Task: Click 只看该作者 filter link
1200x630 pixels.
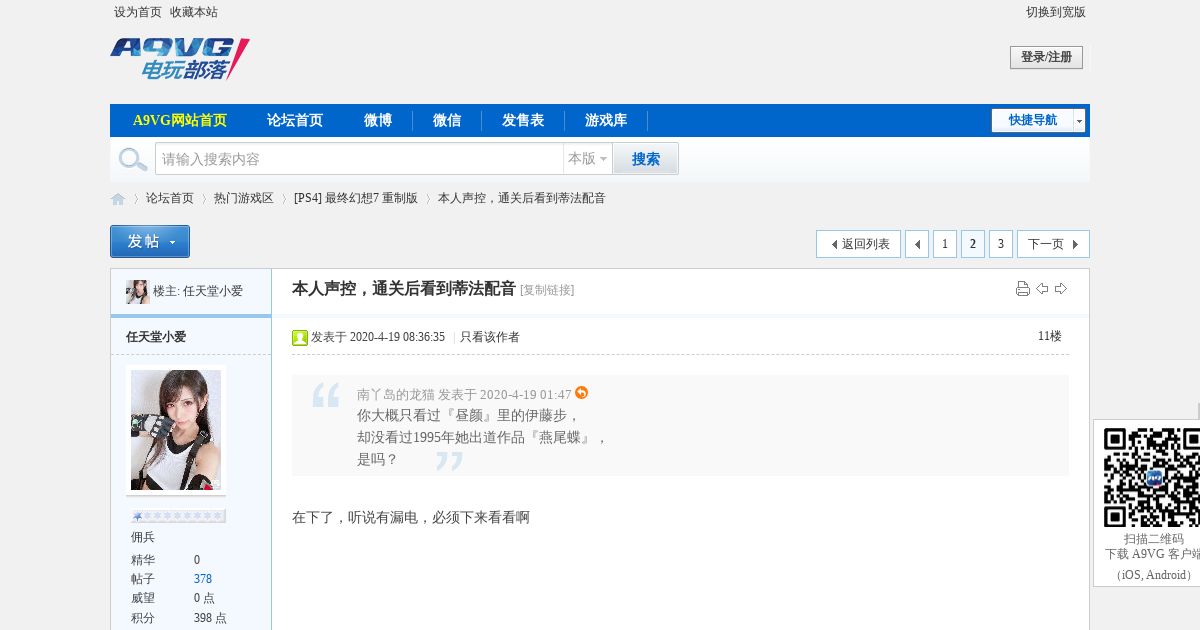Action: [x=490, y=337]
